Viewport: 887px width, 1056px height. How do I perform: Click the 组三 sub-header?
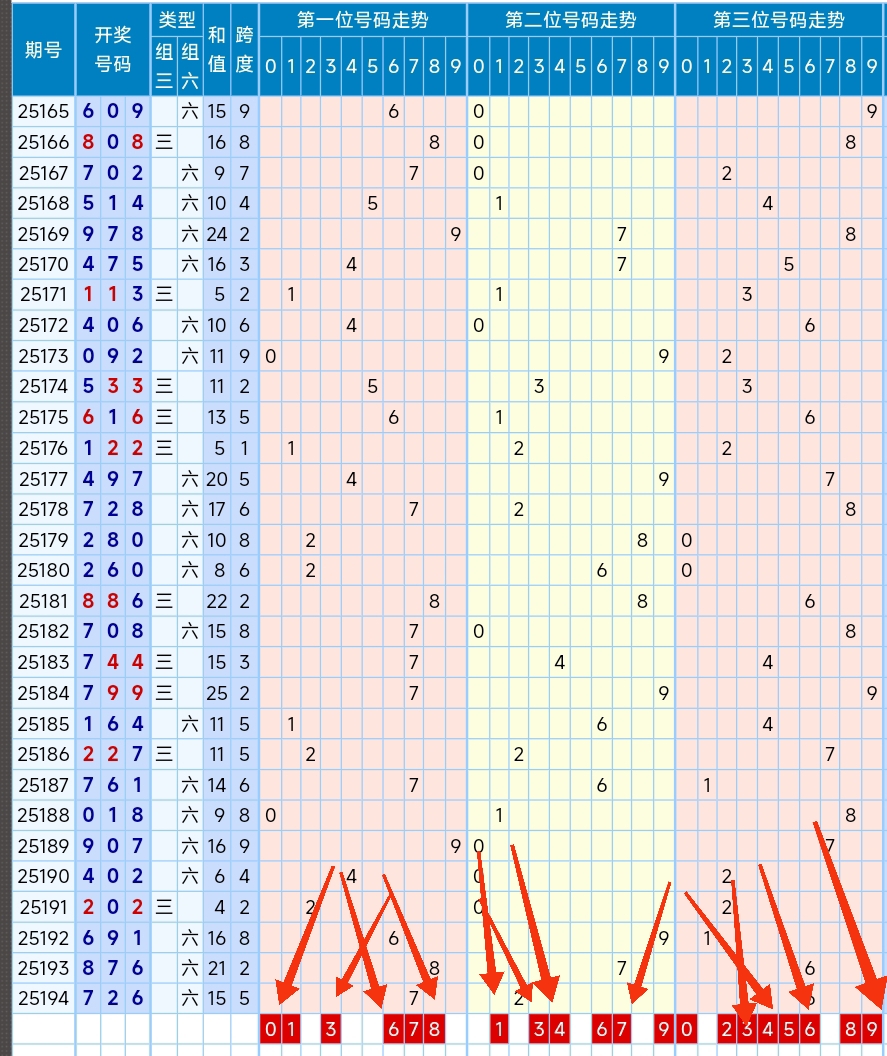(164, 66)
